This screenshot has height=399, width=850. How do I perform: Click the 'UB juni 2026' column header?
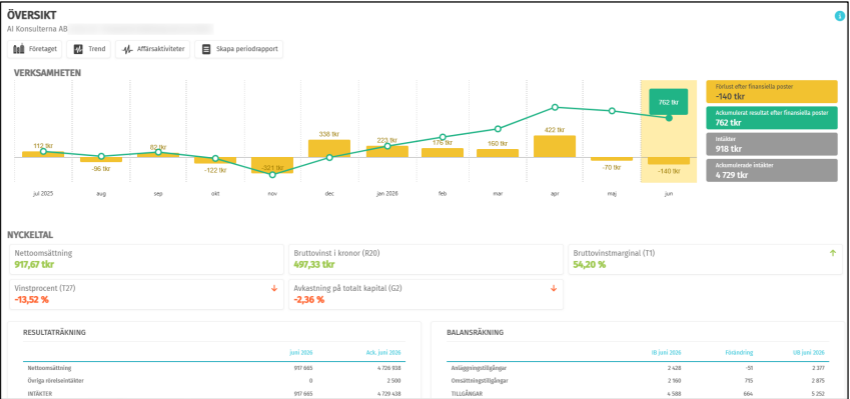(x=809, y=353)
